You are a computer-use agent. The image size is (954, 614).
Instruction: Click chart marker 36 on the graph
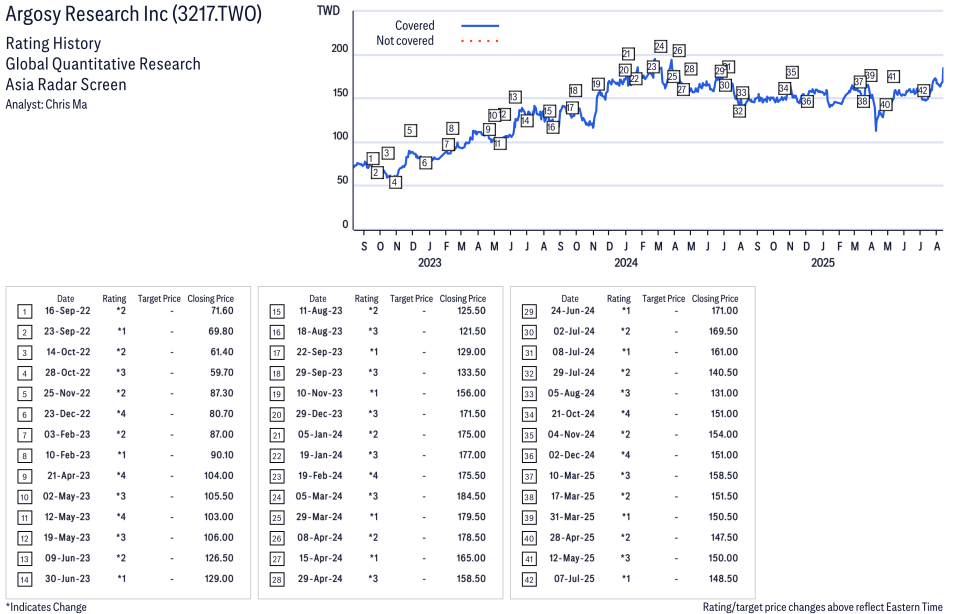[x=807, y=101]
